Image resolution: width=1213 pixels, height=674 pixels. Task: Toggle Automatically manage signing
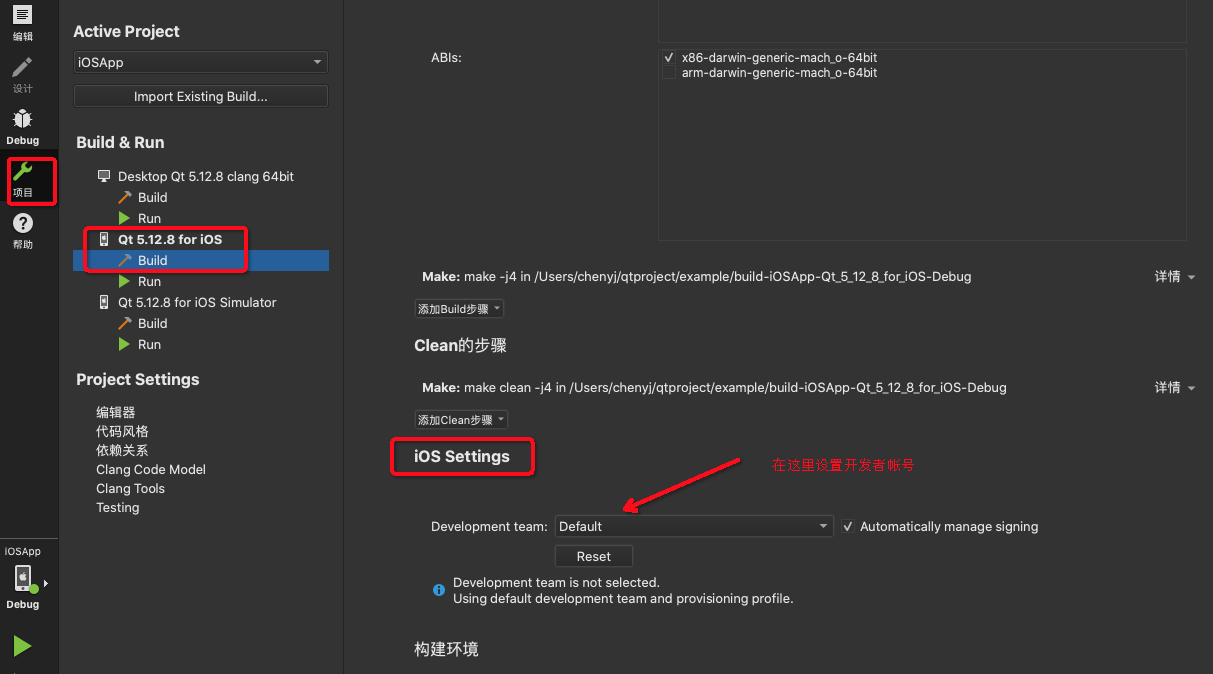[x=848, y=527]
